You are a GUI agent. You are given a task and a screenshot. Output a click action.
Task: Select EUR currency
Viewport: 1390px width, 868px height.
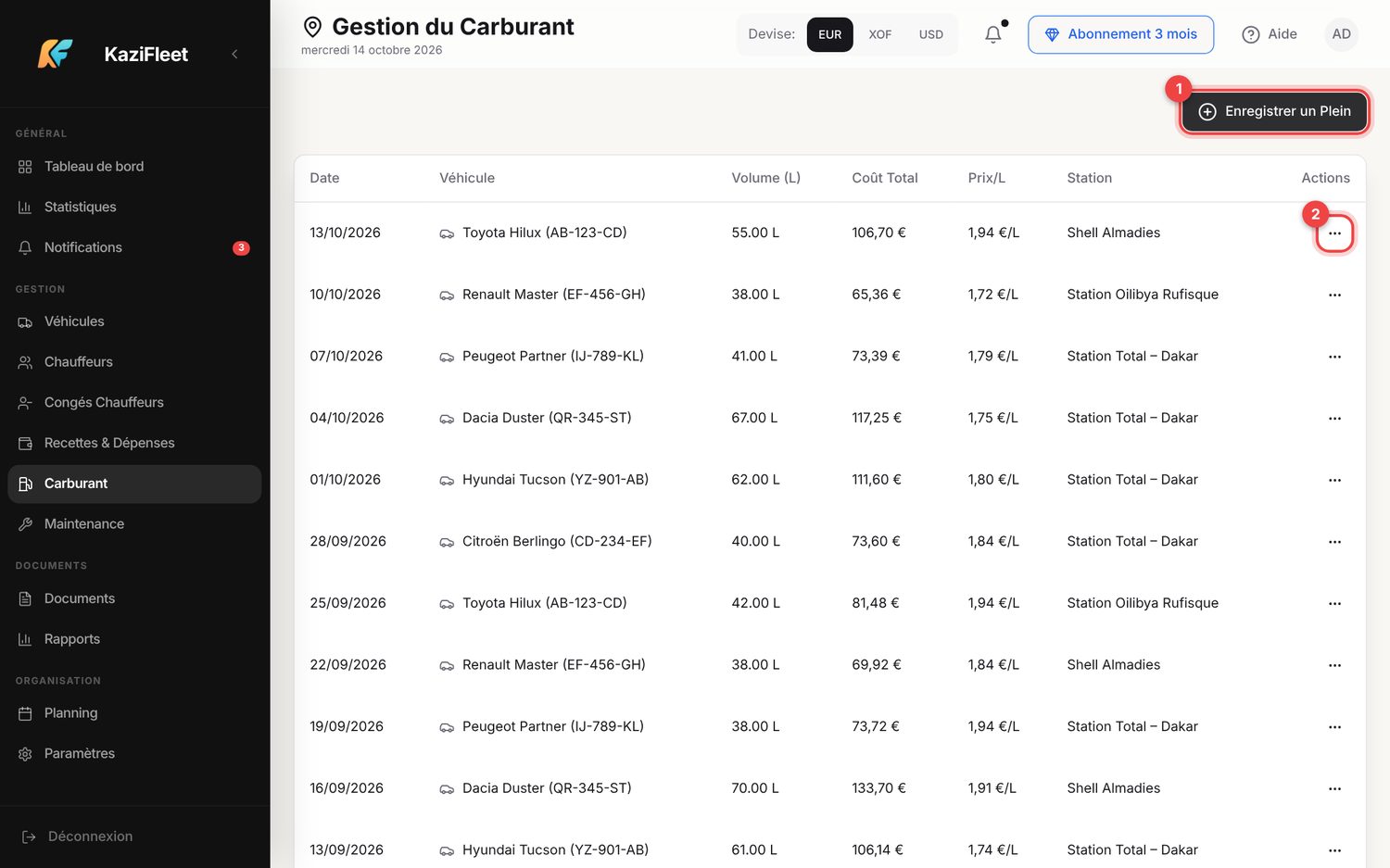829,34
